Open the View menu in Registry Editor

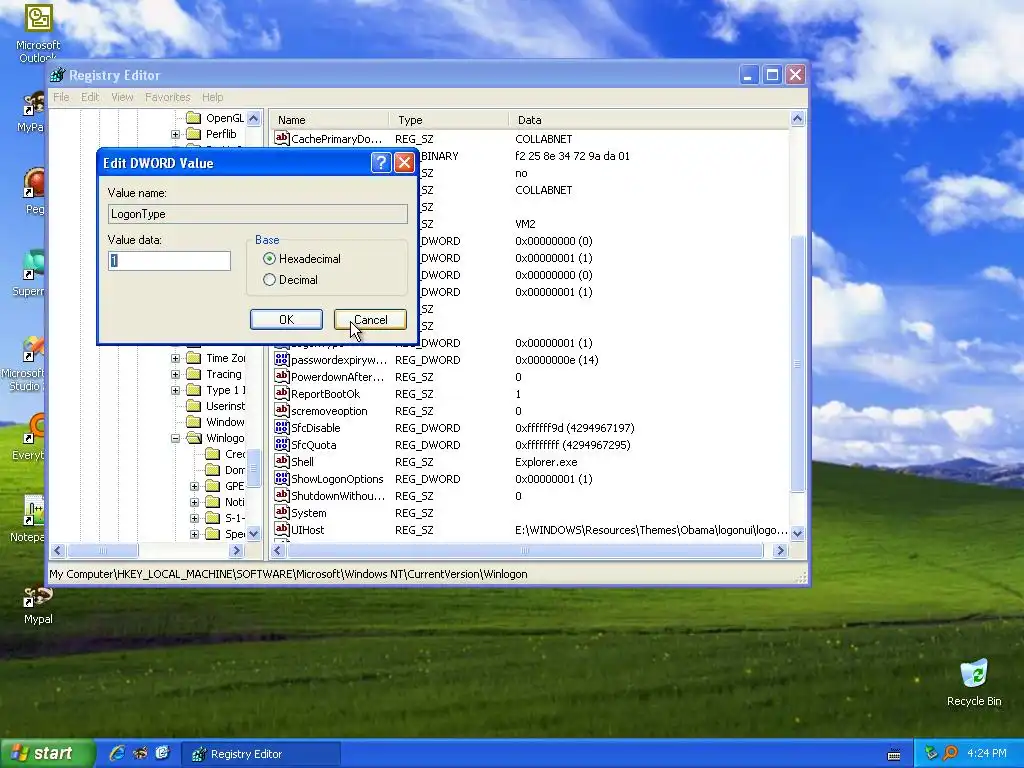coord(122,97)
